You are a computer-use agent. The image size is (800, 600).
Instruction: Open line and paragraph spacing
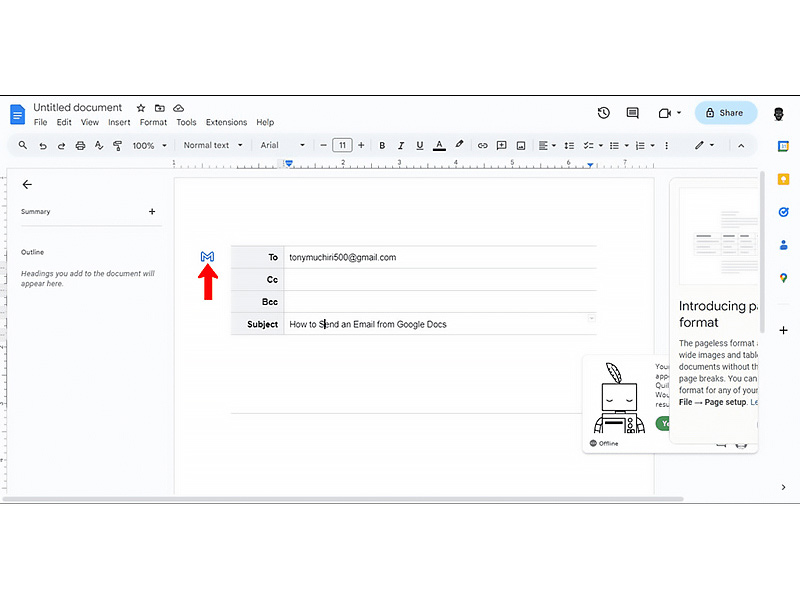569,146
